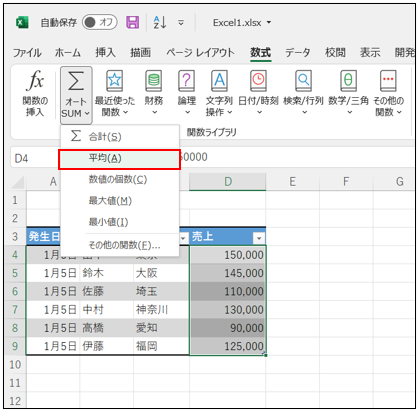417x411 pixels.
Task: Open the Excel1.xlsx file name dropdown
Action: tap(269, 23)
